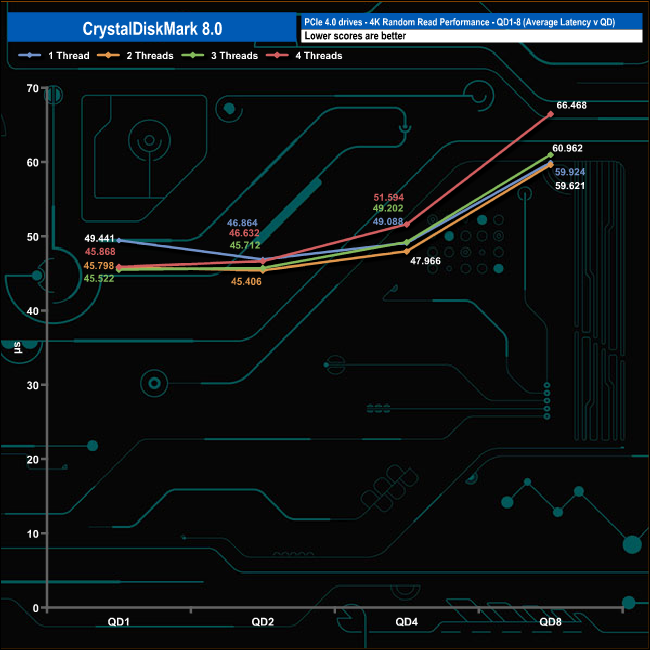Click the 20 tick label on the y-axis
The height and width of the screenshot is (650, 650).
pos(32,459)
